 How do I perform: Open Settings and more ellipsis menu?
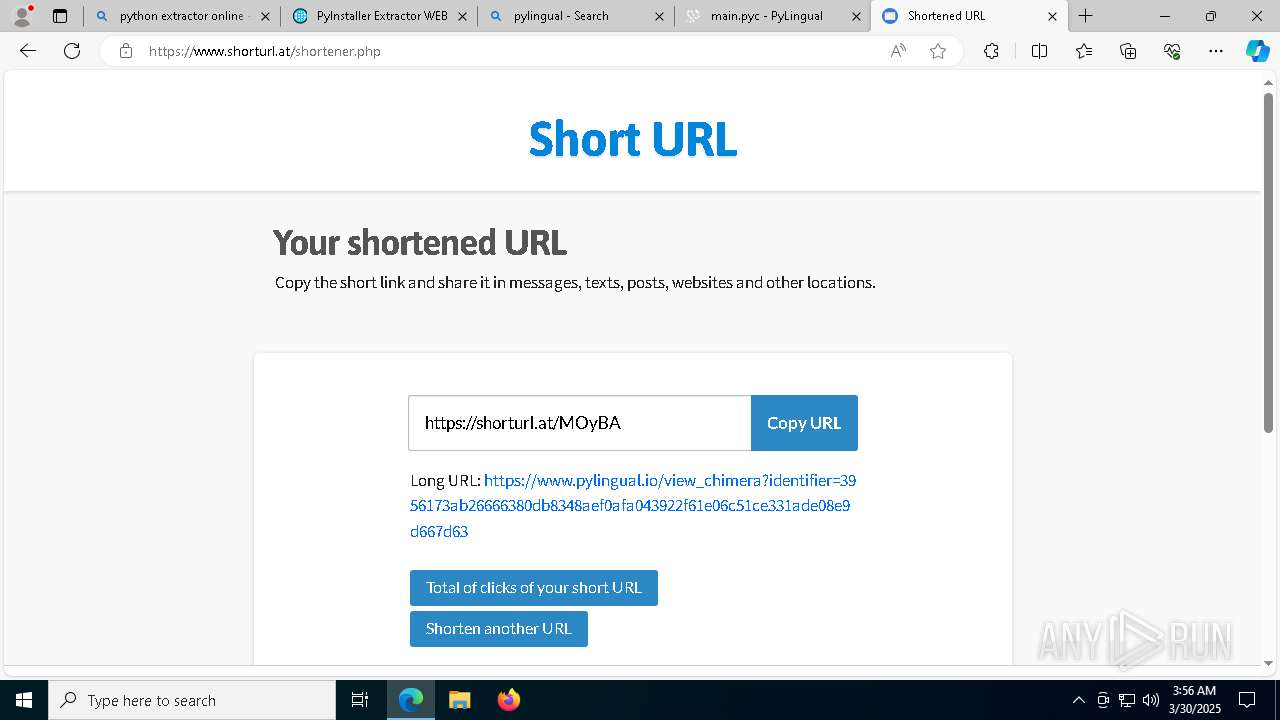tap(1216, 51)
